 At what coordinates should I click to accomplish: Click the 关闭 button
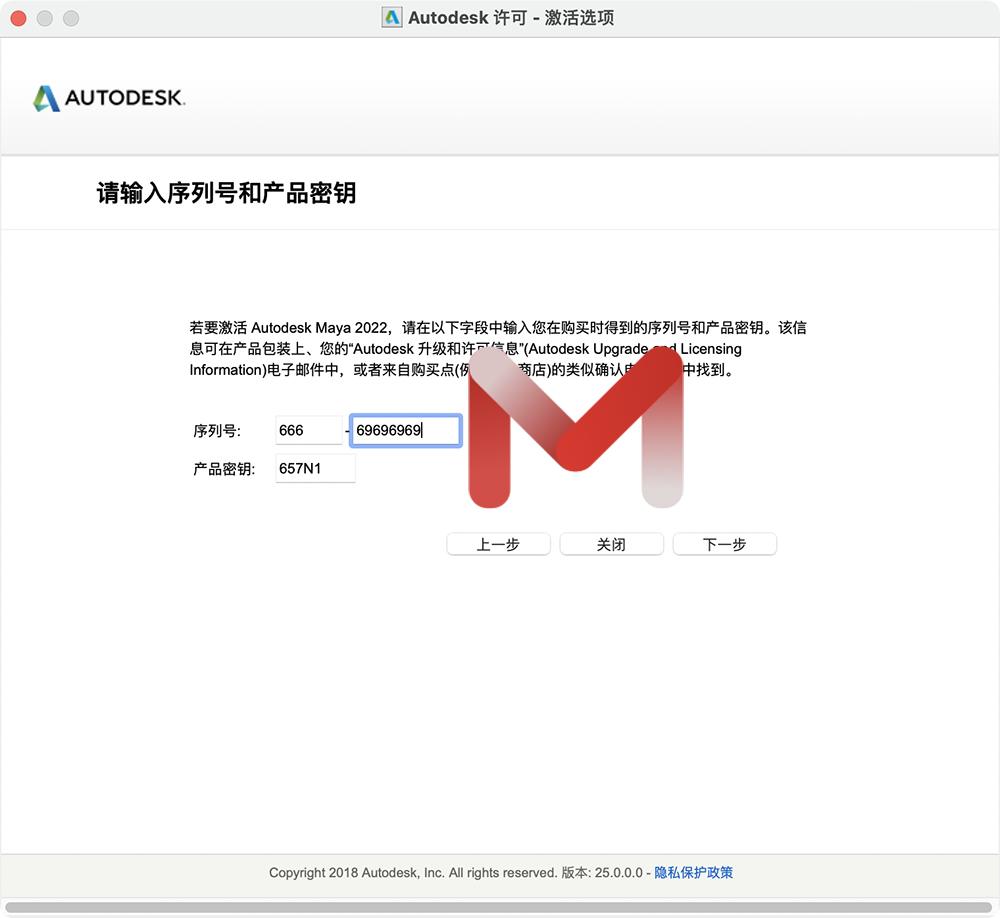612,544
